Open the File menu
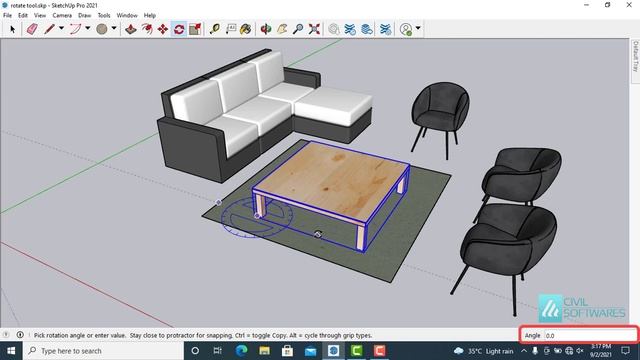The width and height of the screenshot is (640, 360). (x=7, y=16)
